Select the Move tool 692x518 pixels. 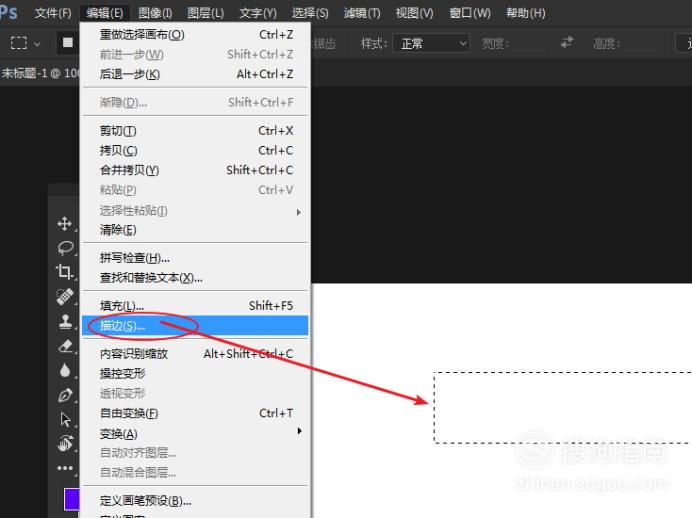click(65, 224)
